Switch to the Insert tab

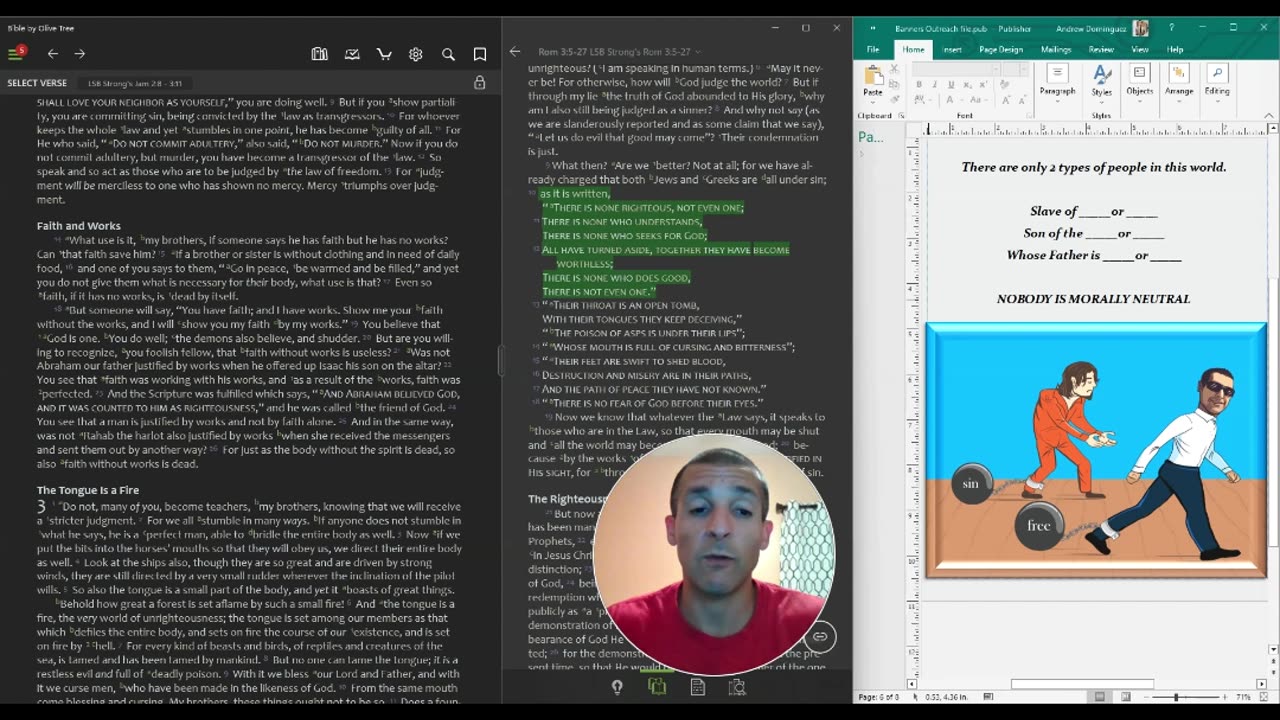(x=952, y=49)
